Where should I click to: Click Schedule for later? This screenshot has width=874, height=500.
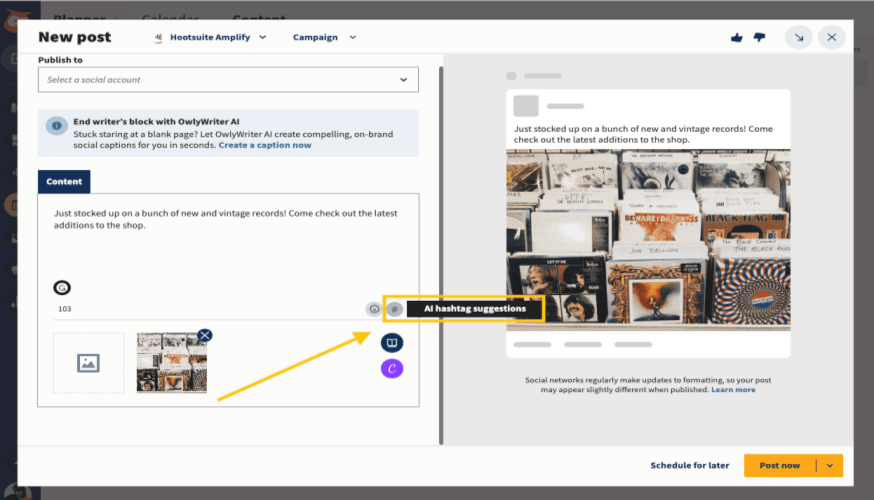[689, 465]
